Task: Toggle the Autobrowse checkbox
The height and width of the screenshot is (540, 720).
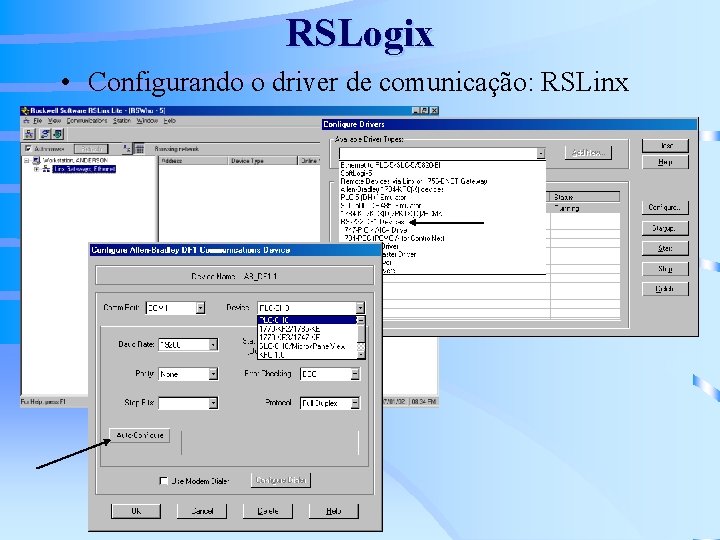Action: click(x=28, y=149)
